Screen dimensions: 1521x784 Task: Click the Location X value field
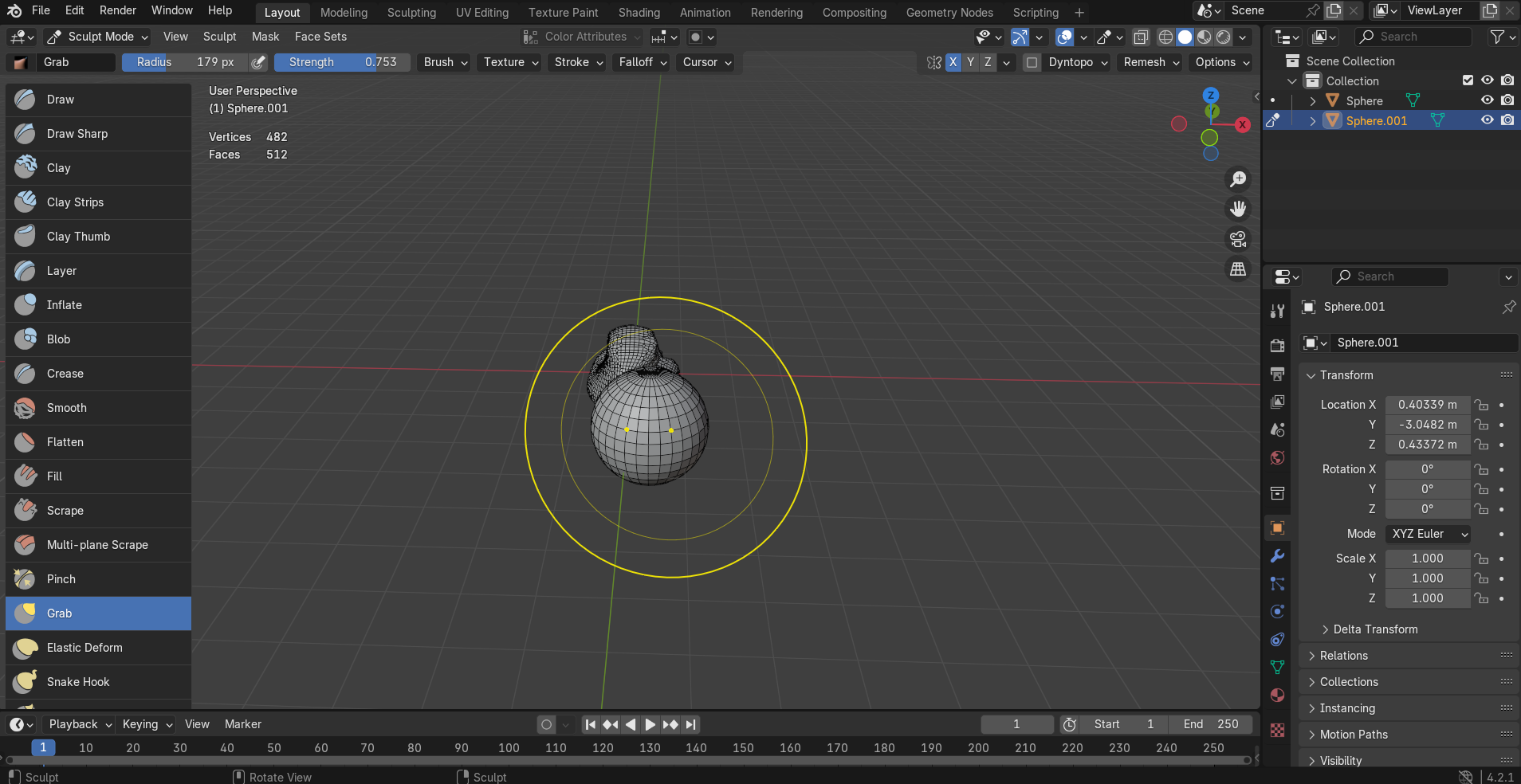tap(1427, 405)
